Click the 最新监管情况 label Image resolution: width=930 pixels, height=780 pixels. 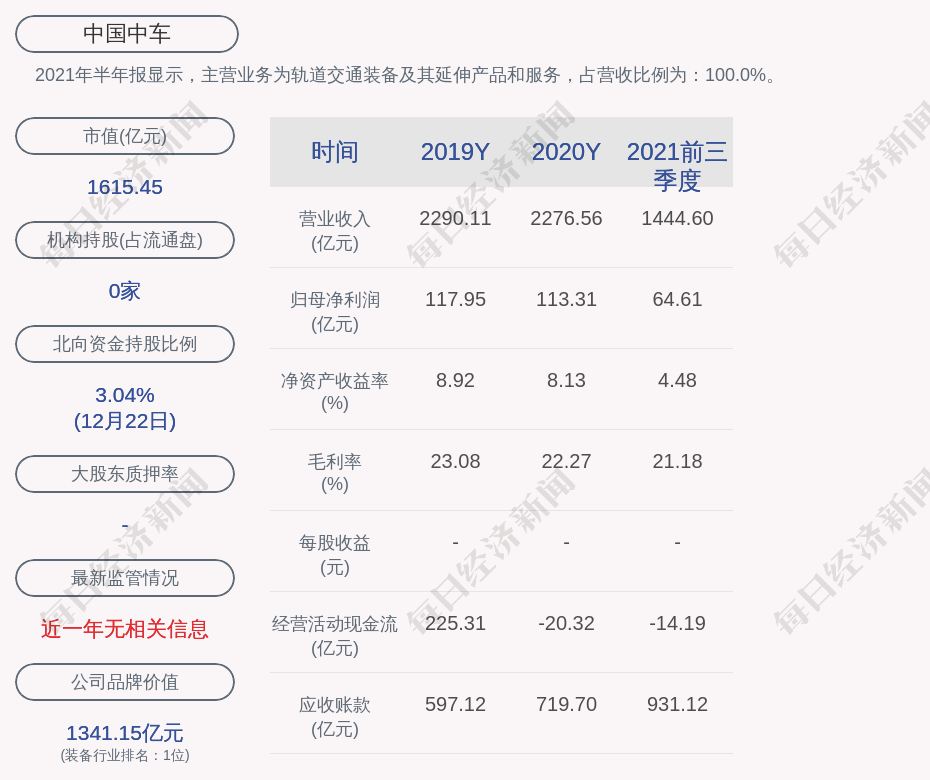tap(125, 578)
